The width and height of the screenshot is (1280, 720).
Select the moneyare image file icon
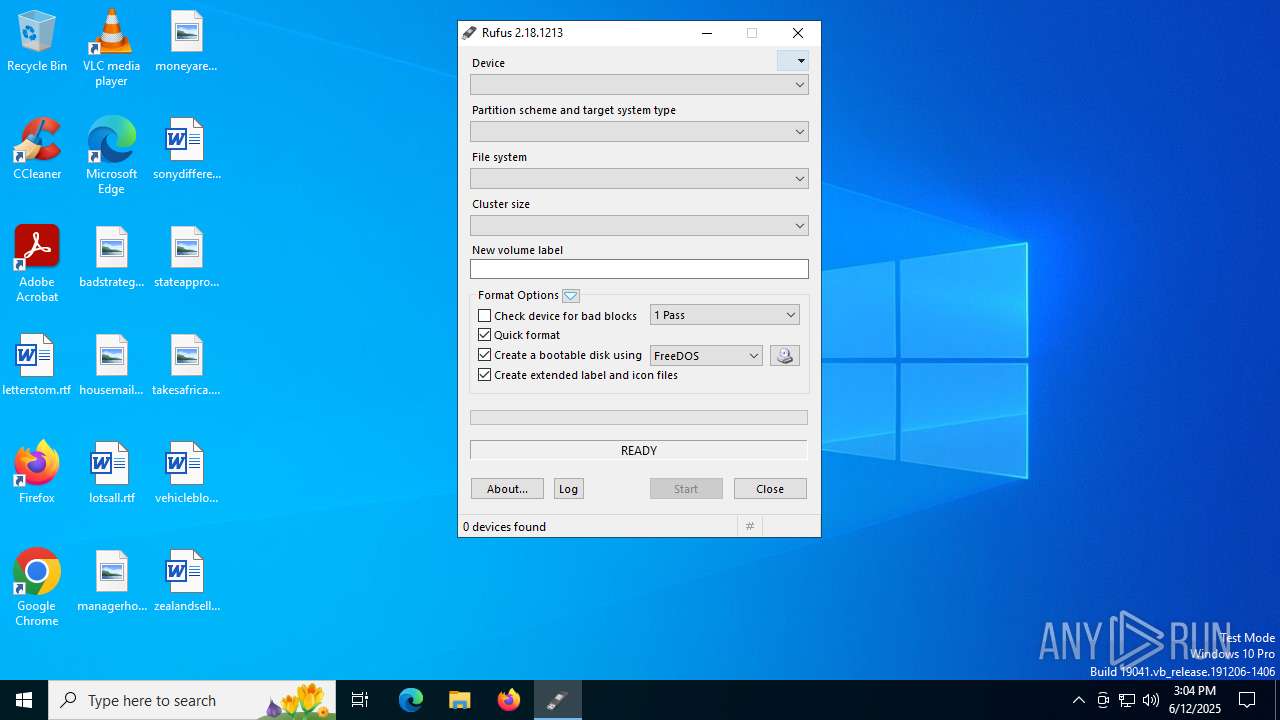pyautogui.click(x=186, y=42)
